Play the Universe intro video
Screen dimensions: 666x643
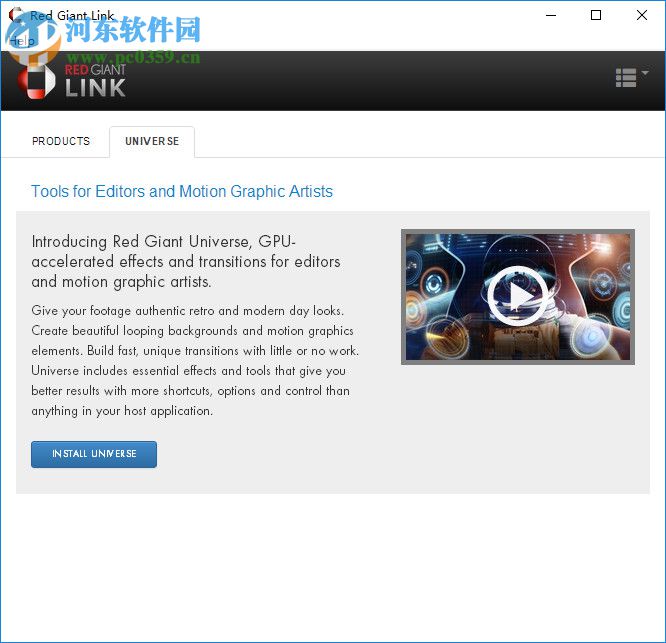tap(517, 296)
